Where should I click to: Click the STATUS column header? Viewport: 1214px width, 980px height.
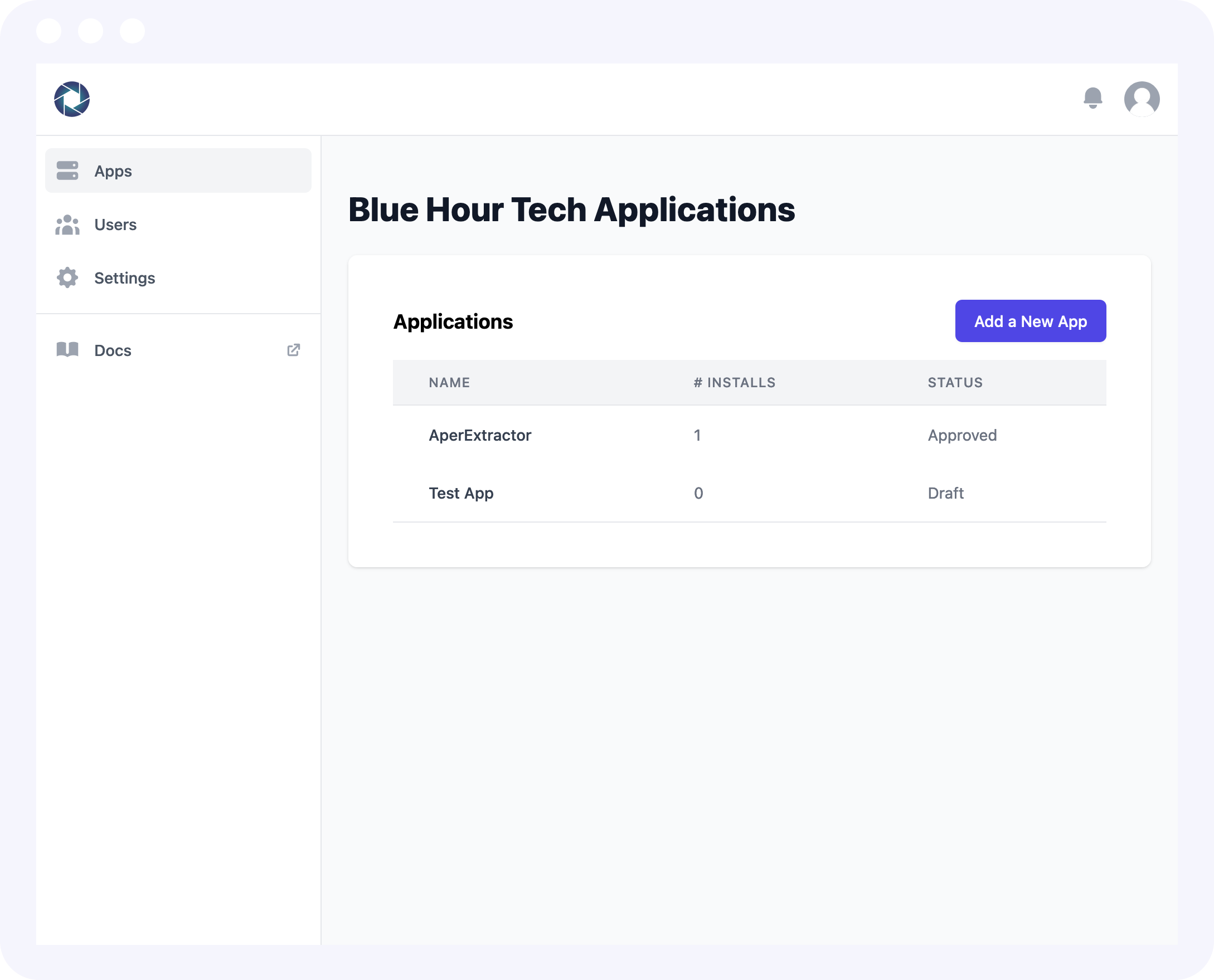[955, 383]
